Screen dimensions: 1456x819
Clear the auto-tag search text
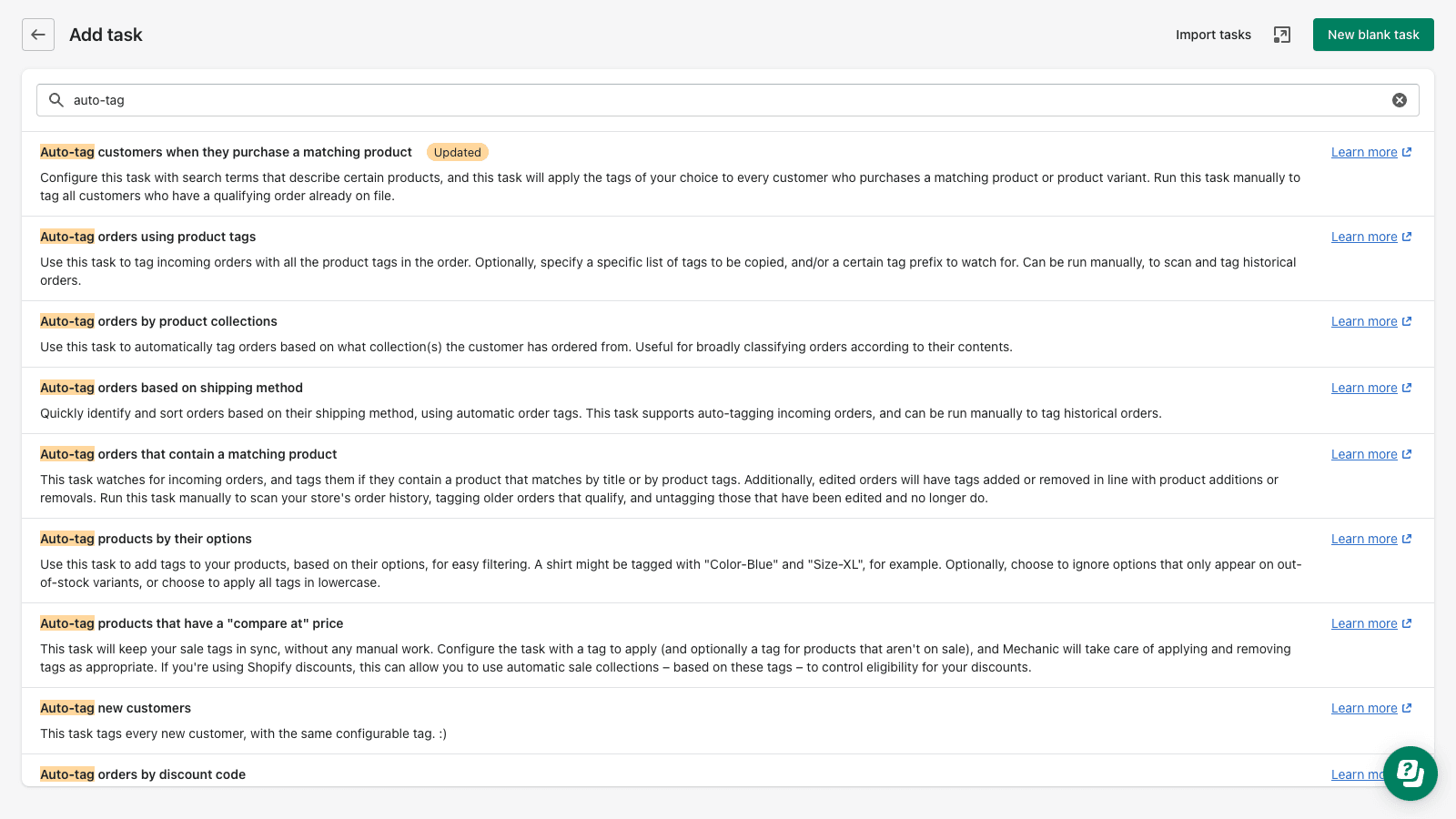pyautogui.click(x=1400, y=100)
